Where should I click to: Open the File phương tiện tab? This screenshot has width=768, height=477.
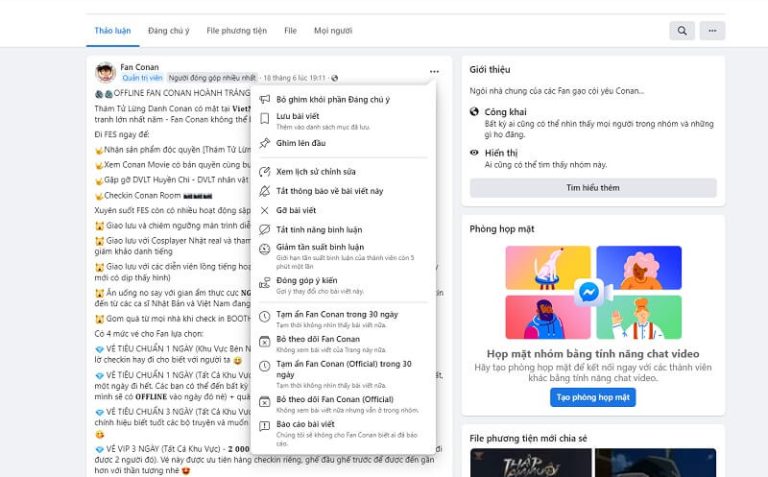[x=237, y=31]
